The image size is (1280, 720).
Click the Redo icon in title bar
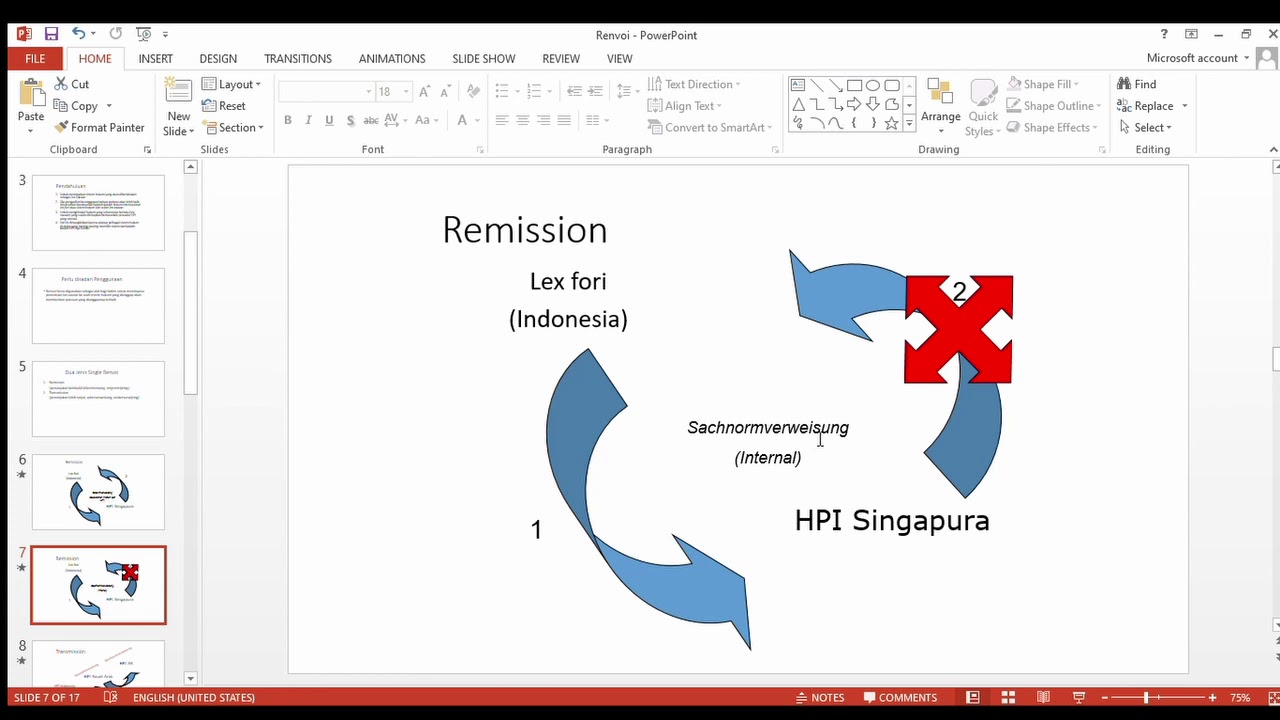point(115,34)
